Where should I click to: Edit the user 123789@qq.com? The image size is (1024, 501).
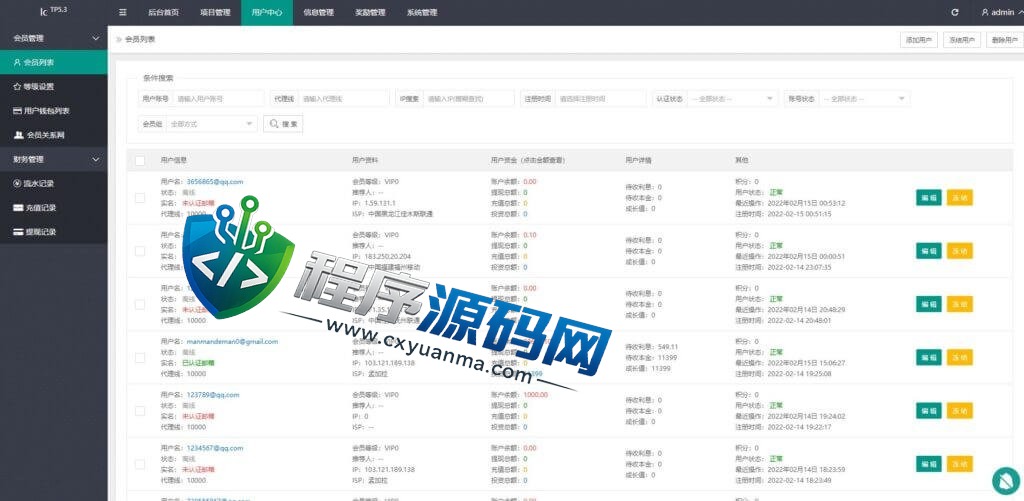click(x=929, y=410)
